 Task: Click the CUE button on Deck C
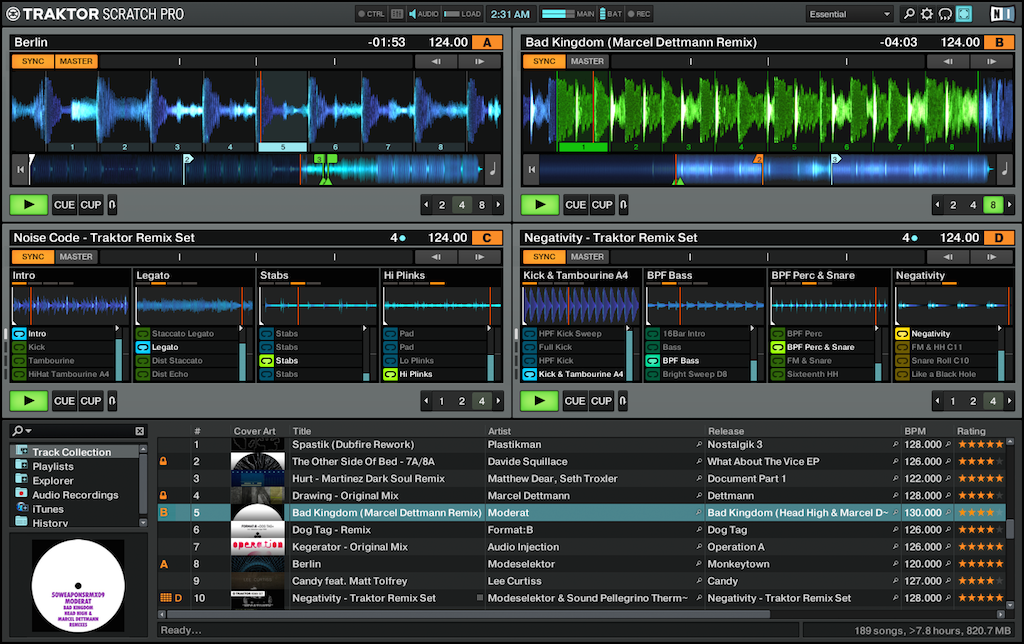click(64, 401)
